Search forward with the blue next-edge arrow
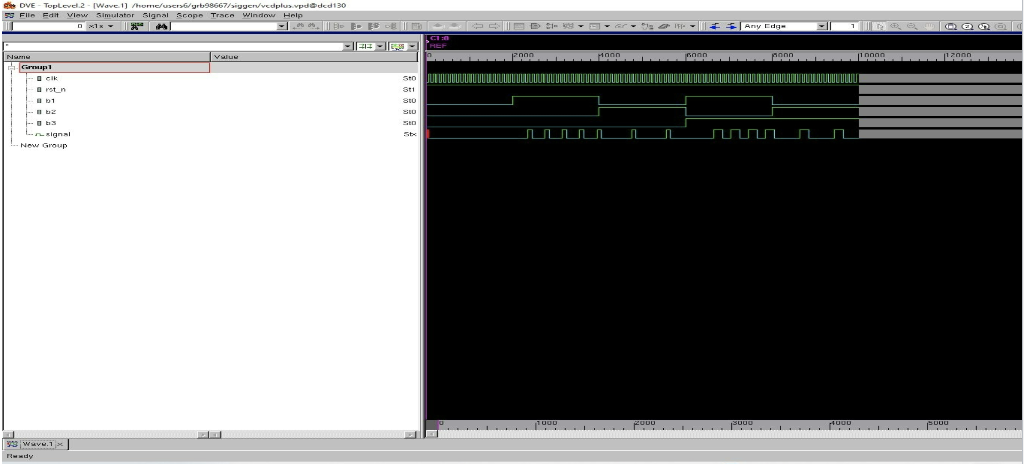The image size is (1024, 464). tap(731, 26)
